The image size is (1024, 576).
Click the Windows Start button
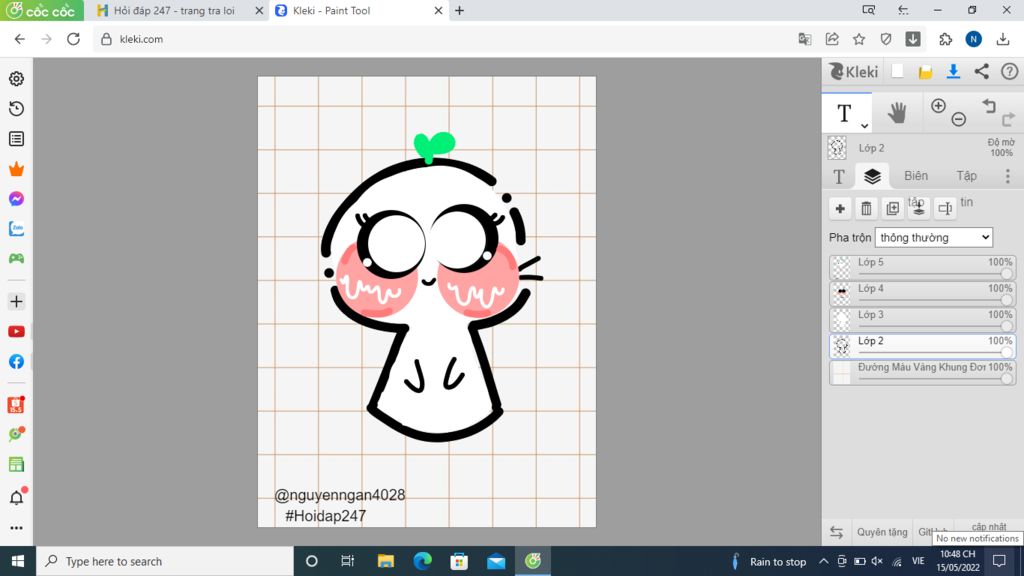[x=18, y=561]
